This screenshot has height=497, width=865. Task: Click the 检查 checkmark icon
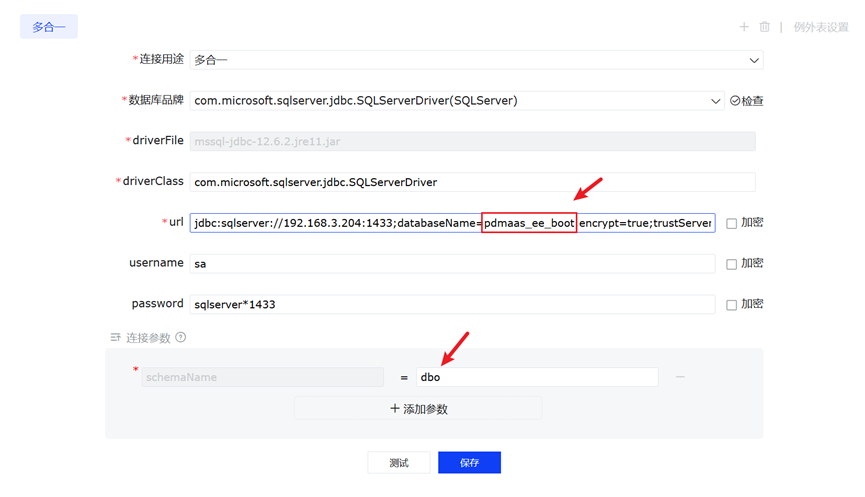pos(735,101)
